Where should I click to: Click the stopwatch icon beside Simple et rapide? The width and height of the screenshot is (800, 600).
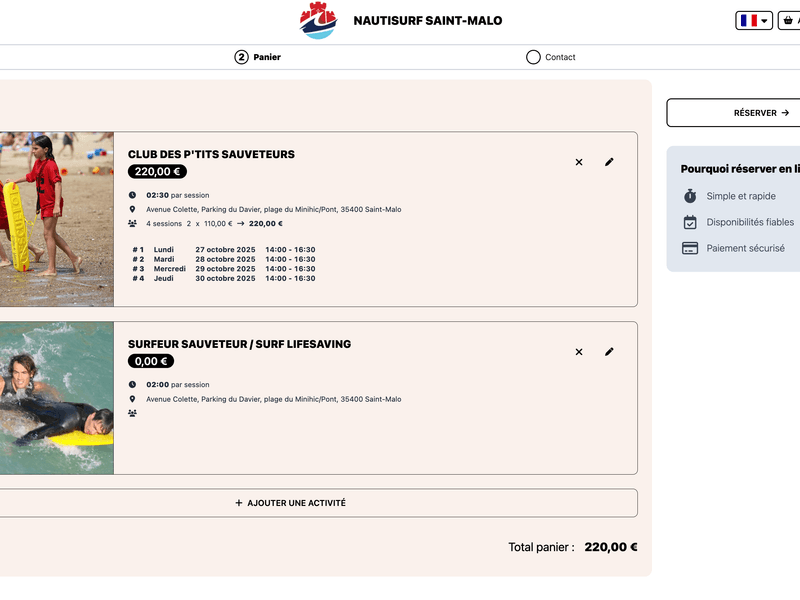690,196
